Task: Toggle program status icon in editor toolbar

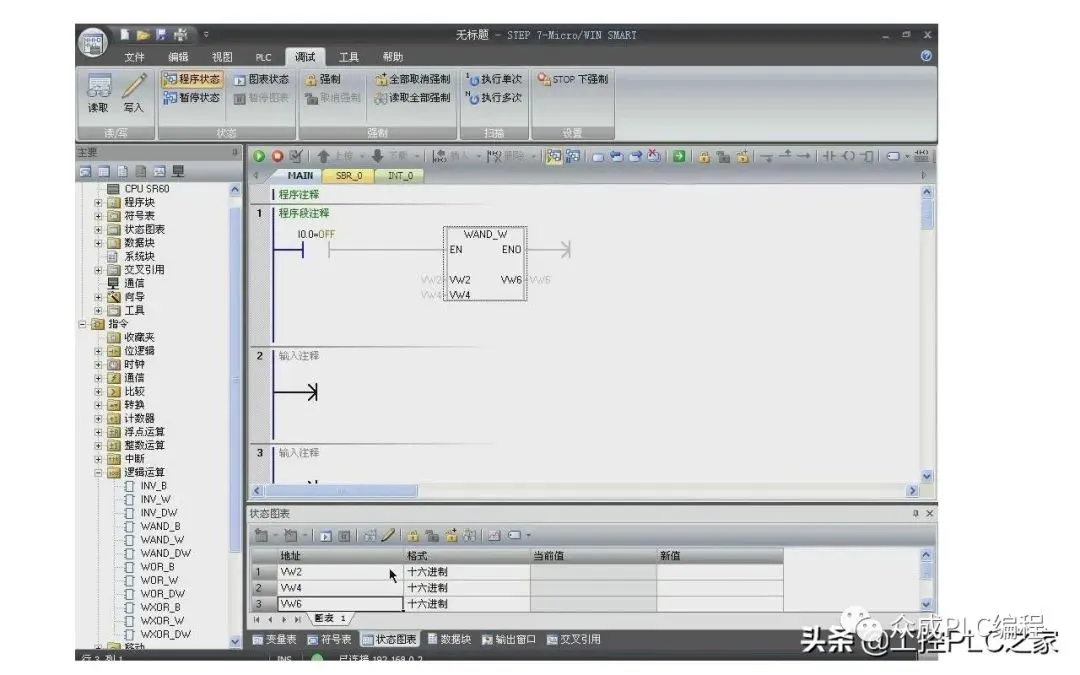Action: (x=554, y=156)
